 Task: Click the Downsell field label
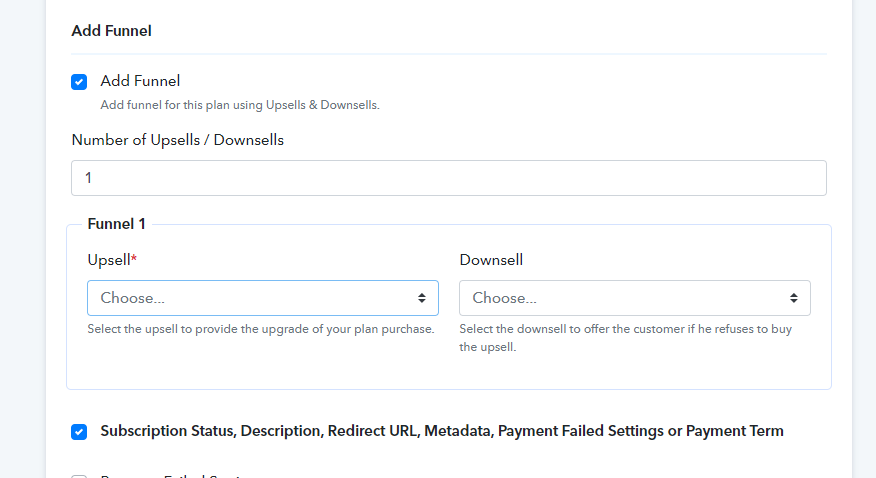pyautogui.click(x=491, y=260)
